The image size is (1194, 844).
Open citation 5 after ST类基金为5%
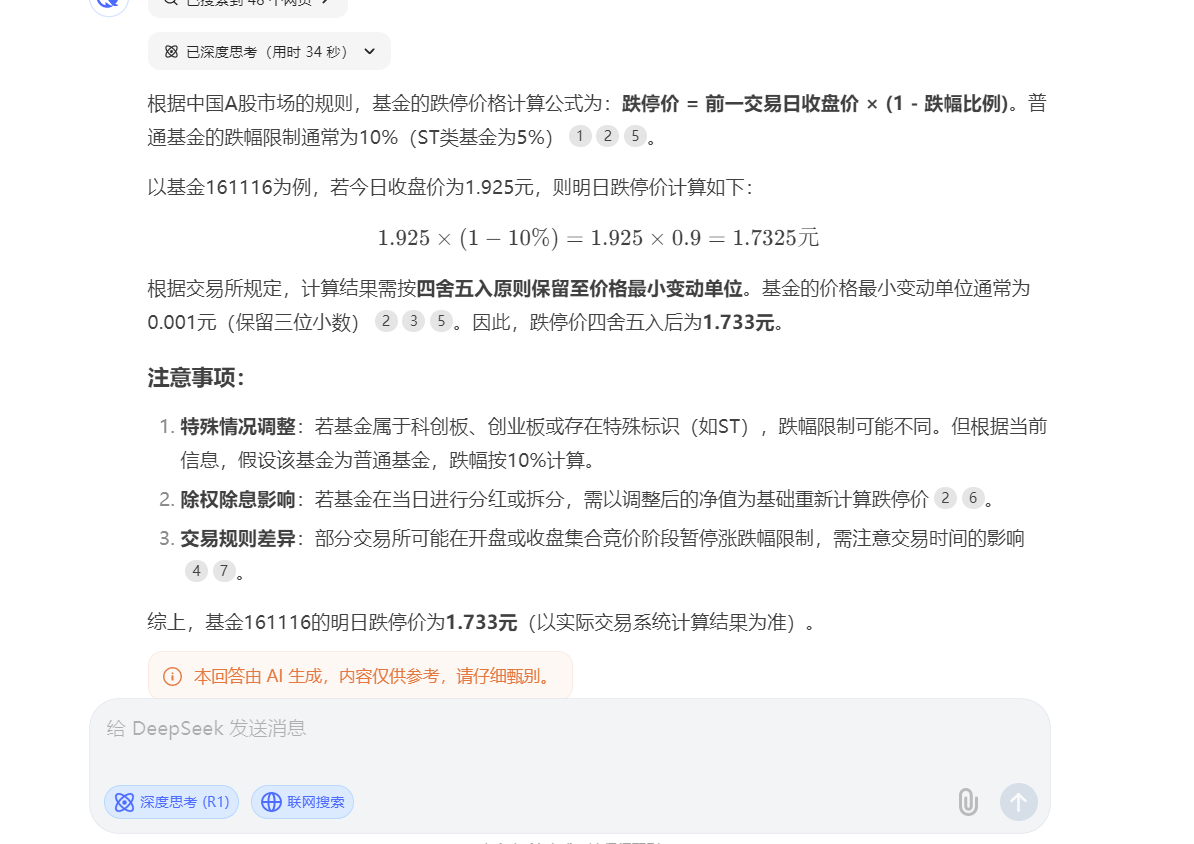(635, 136)
